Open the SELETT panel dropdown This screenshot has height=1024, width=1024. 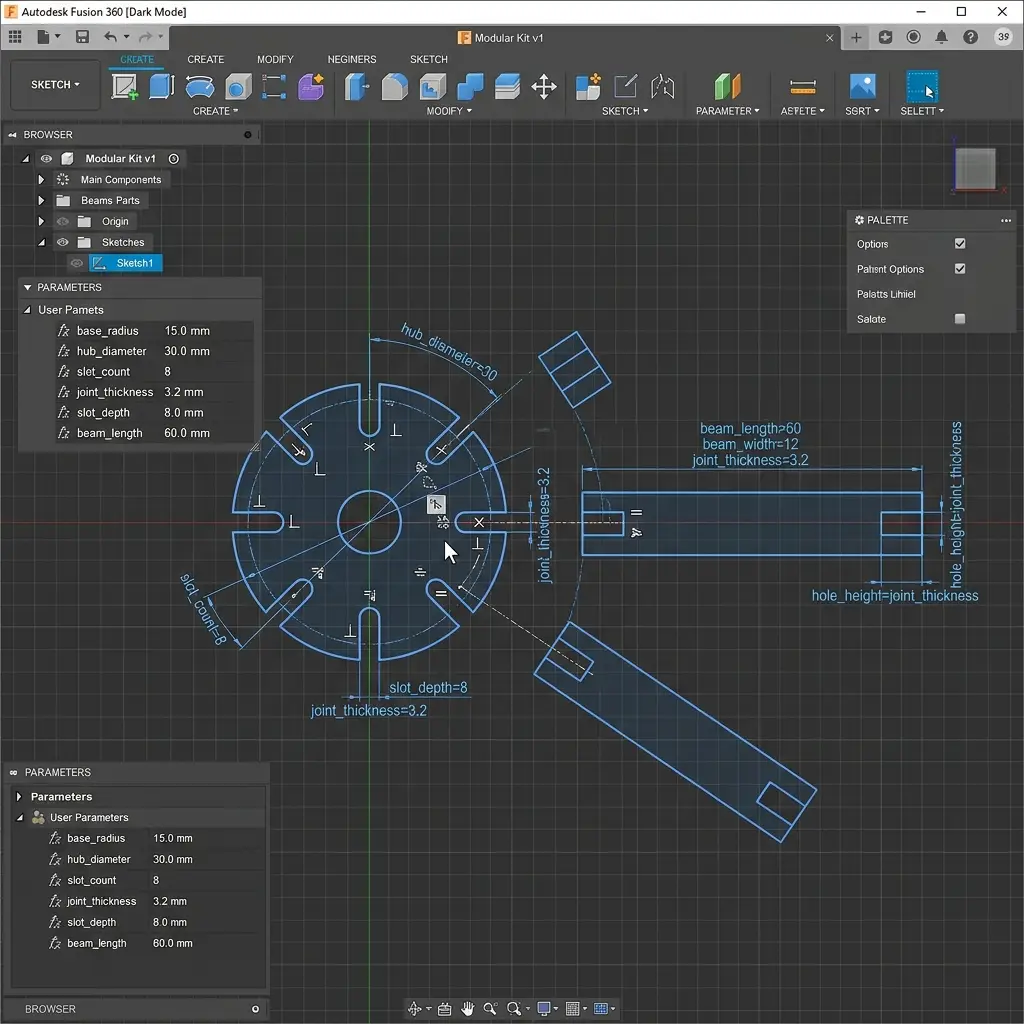coord(922,111)
